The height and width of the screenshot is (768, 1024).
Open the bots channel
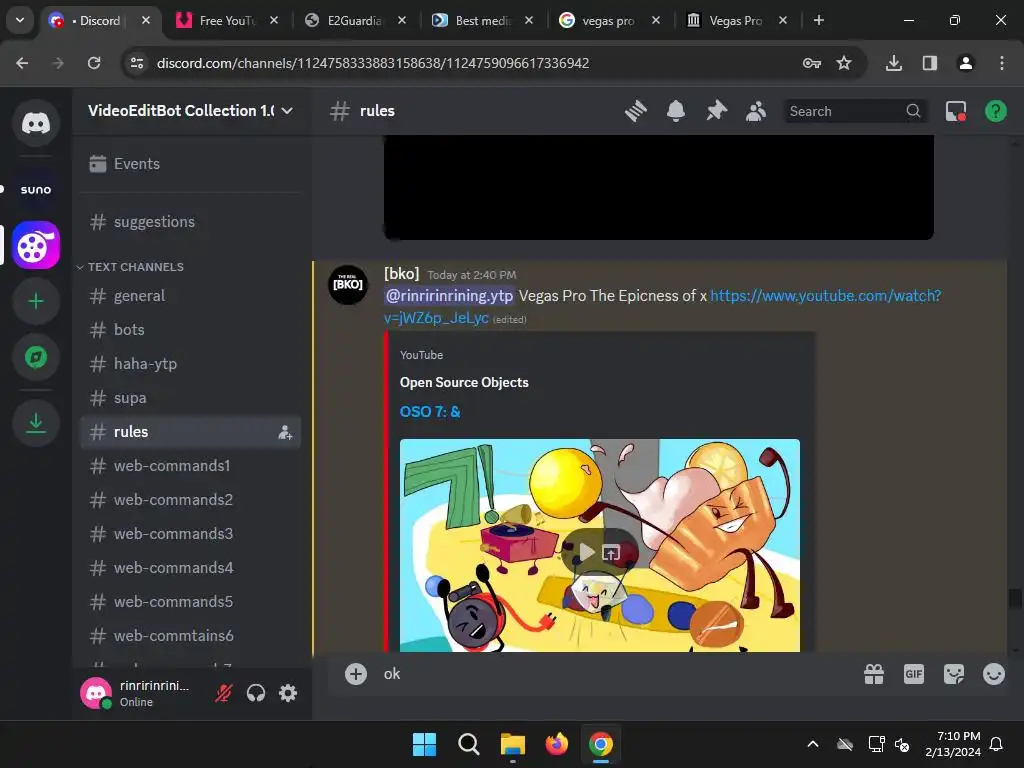pyautogui.click(x=190, y=330)
